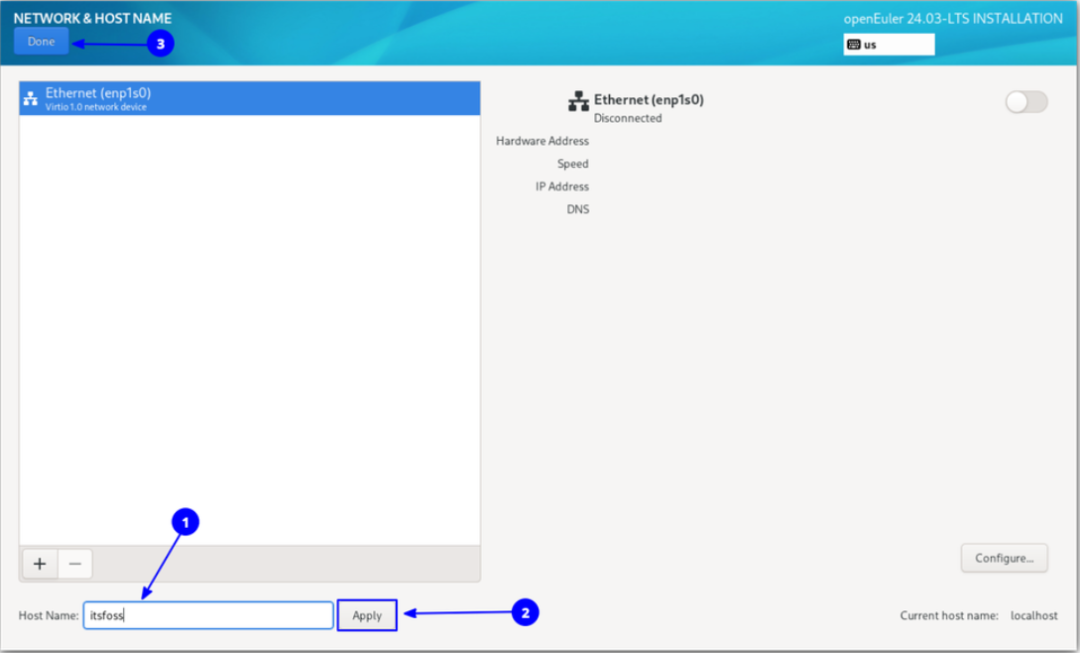Click the network icon of the enp1s0 list row
This screenshot has height=653, width=1080.
pos(30,99)
